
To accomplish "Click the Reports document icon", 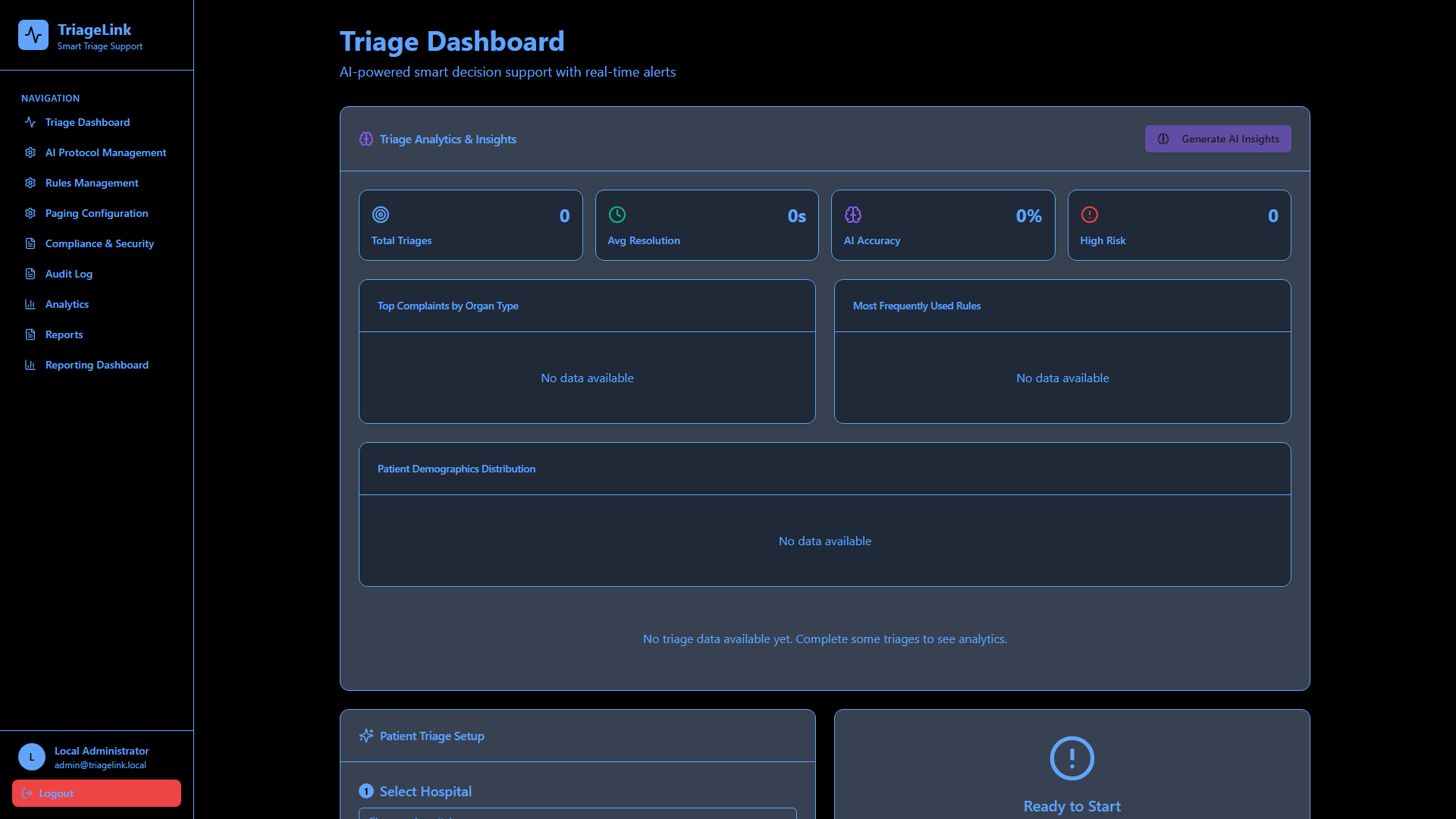I will coord(30,334).
